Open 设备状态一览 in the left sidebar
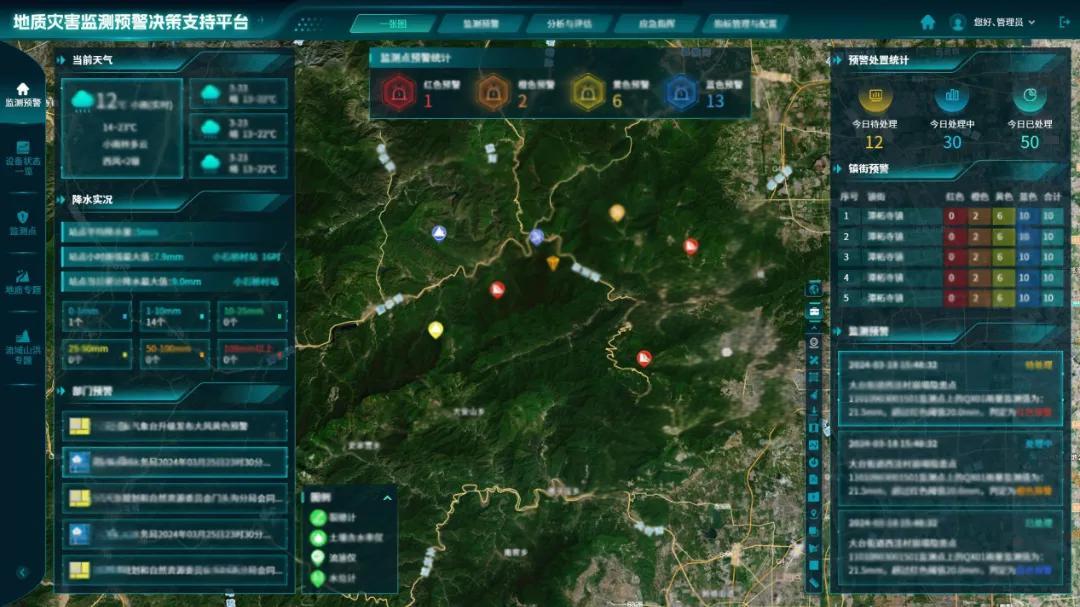 point(23,157)
